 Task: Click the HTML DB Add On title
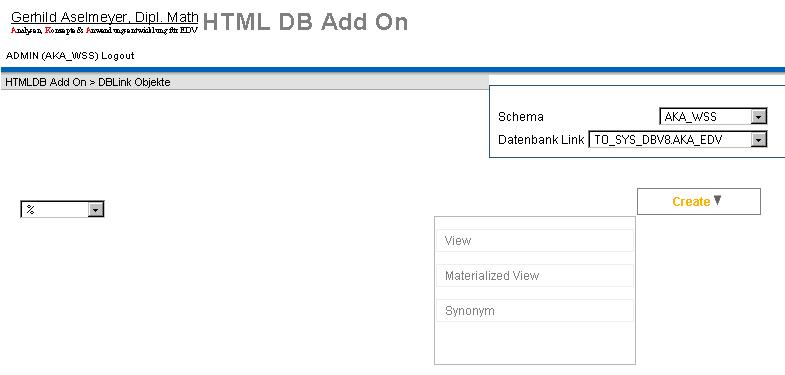pos(305,22)
